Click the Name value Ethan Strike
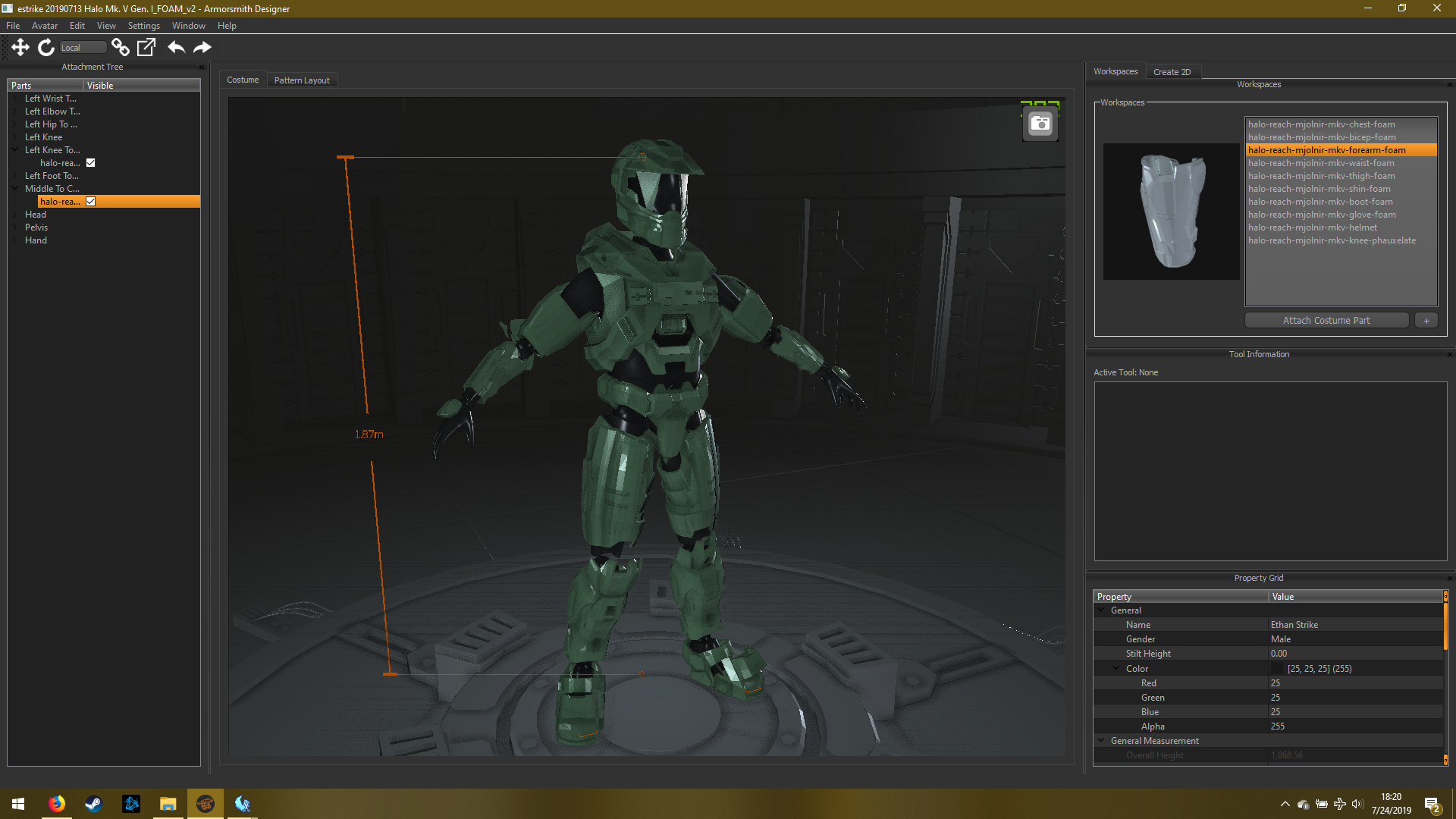 (1356, 625)
